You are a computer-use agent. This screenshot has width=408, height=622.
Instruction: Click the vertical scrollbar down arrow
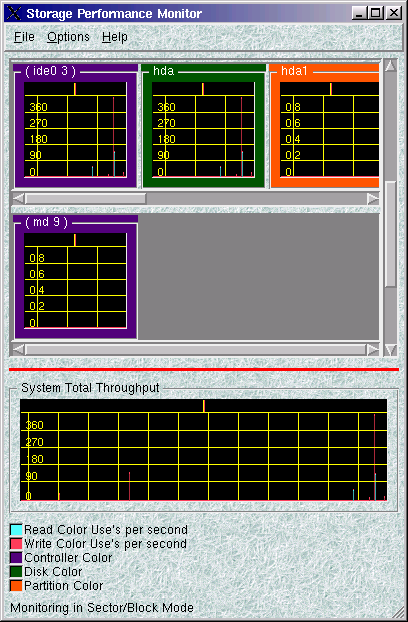pos(391,350)
